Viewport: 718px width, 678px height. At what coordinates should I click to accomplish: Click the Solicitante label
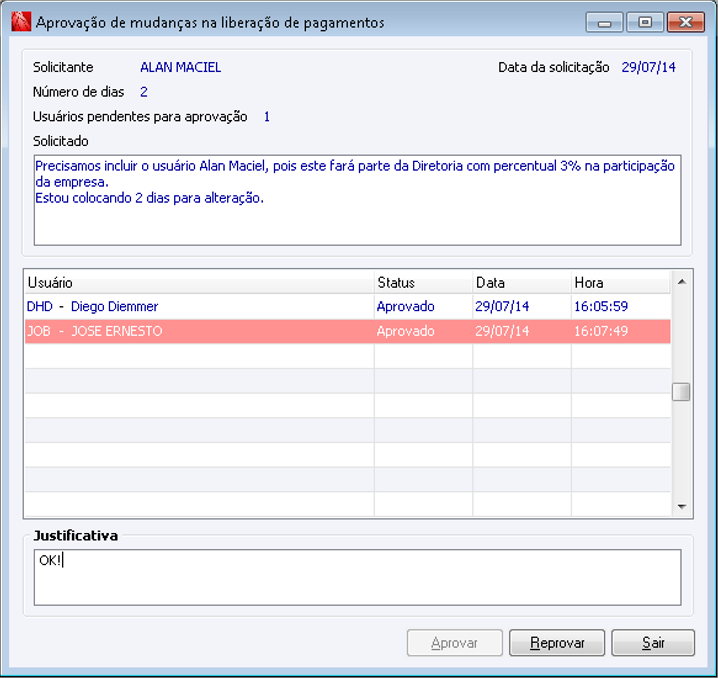click(63, 67)
